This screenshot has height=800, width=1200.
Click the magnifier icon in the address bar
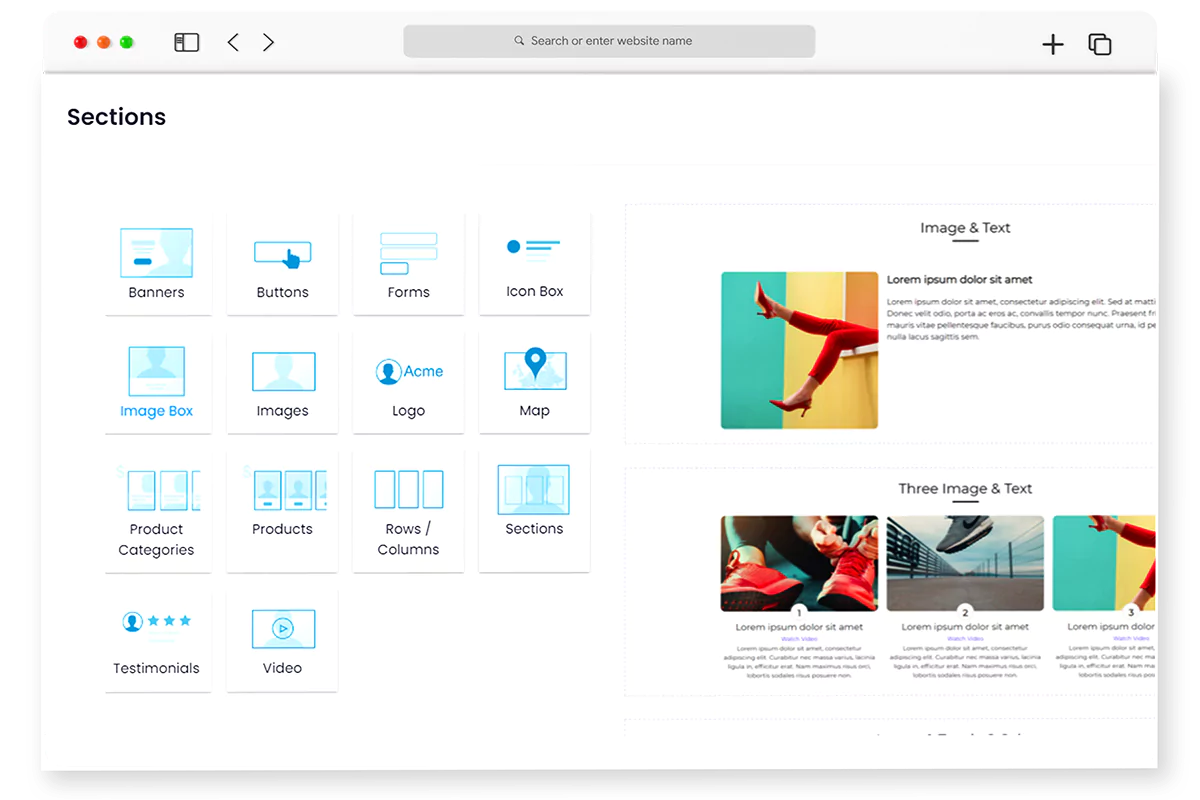click(x=519, y=41)
